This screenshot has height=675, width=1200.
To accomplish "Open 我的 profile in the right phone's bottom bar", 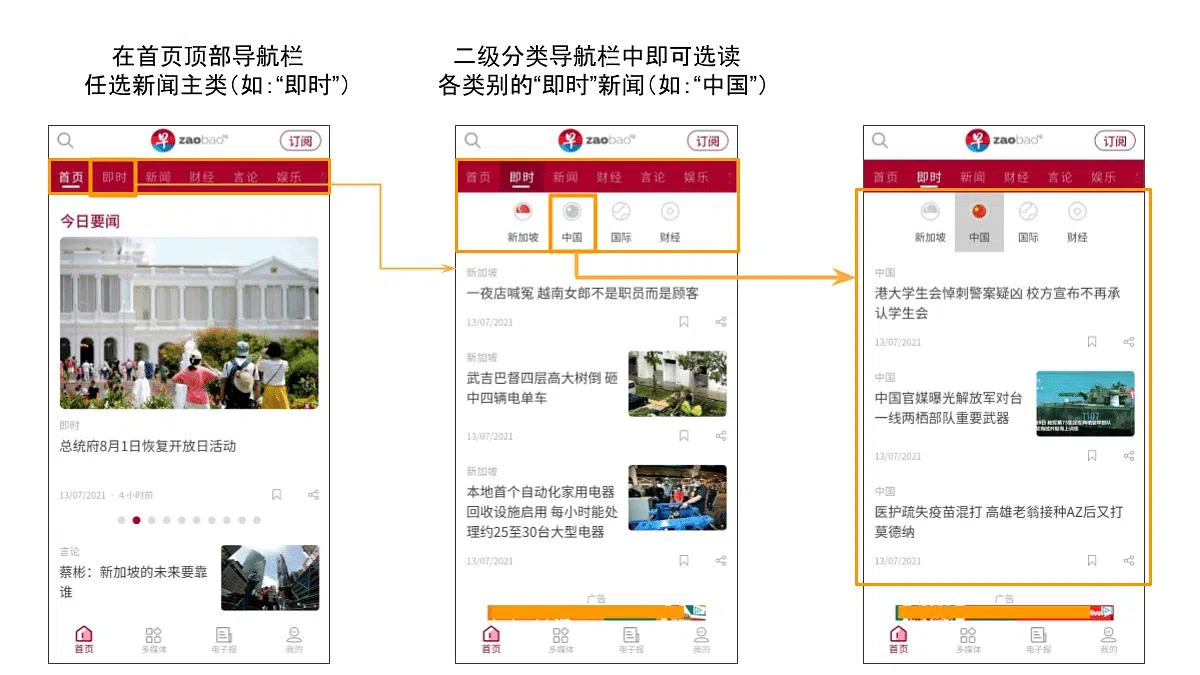I will coord(1108,639).
